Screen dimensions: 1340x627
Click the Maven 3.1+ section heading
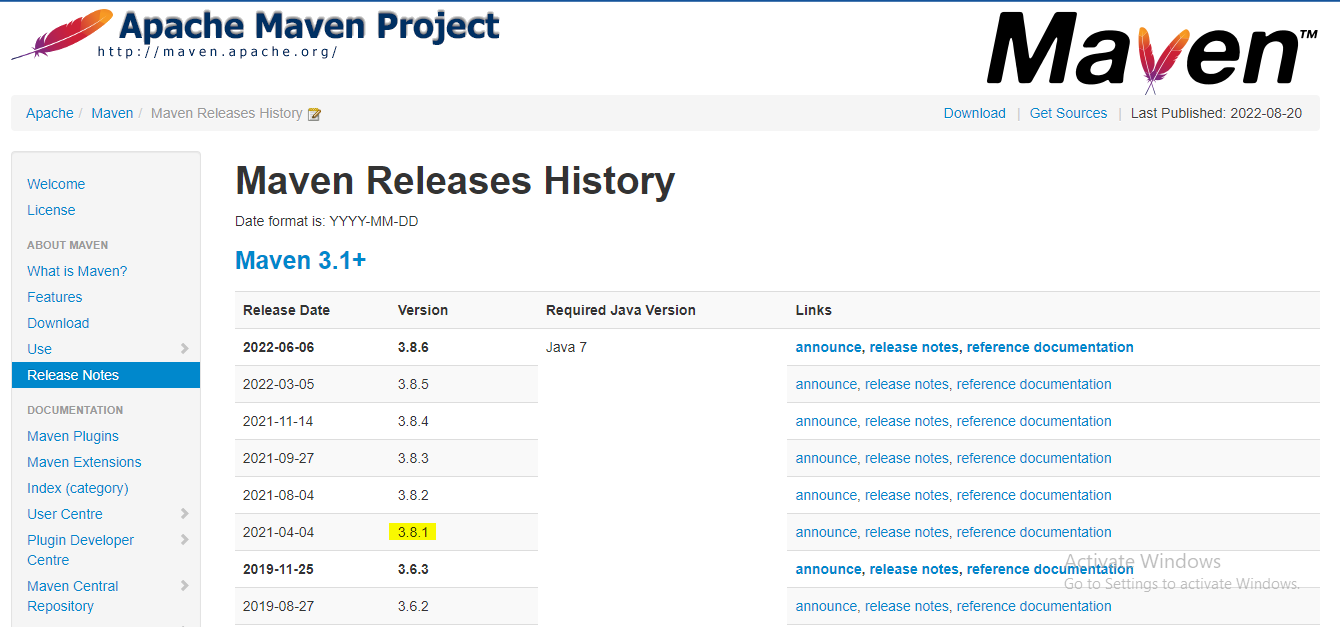pyautogui.click(x=300, y=261)
